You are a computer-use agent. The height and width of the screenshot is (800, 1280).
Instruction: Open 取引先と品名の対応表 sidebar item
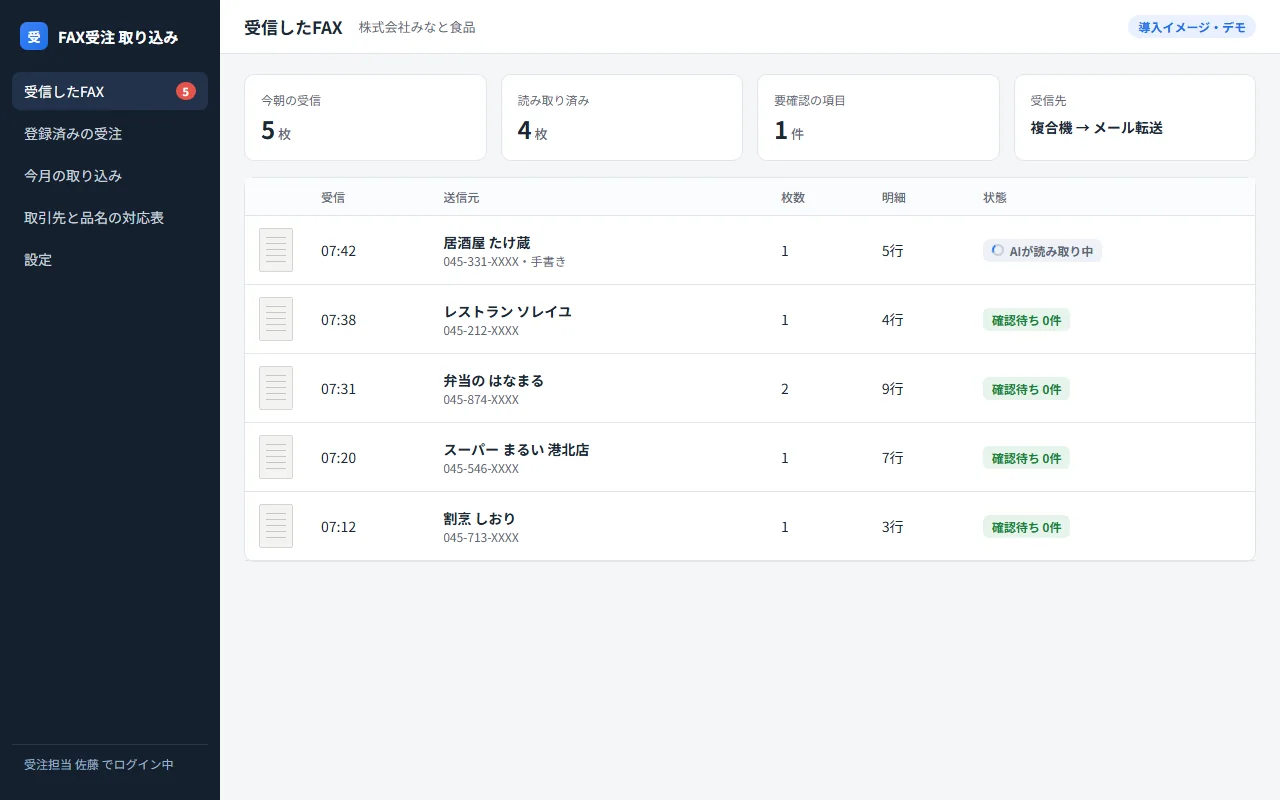coord(110,217)
